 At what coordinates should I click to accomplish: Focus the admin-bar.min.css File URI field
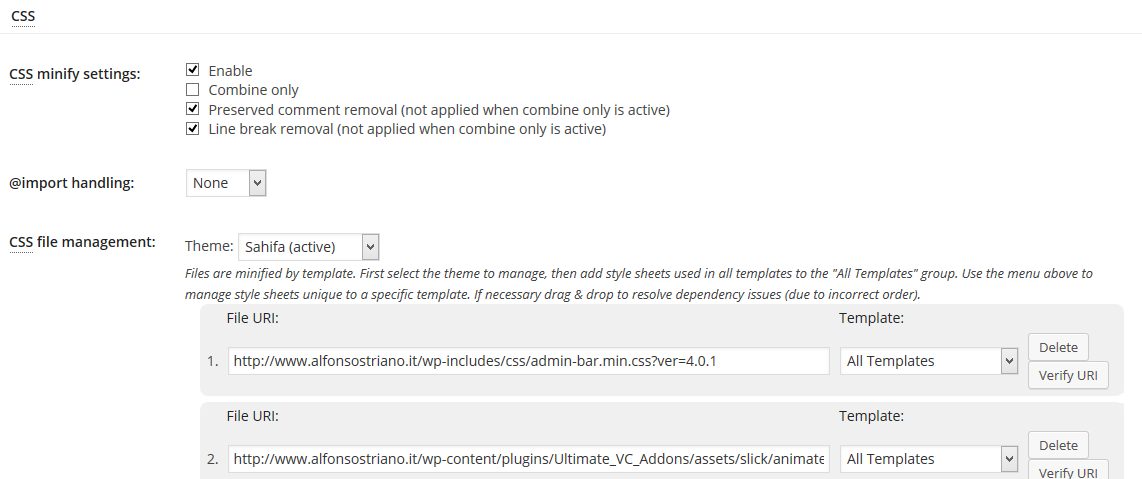point(529,360)
